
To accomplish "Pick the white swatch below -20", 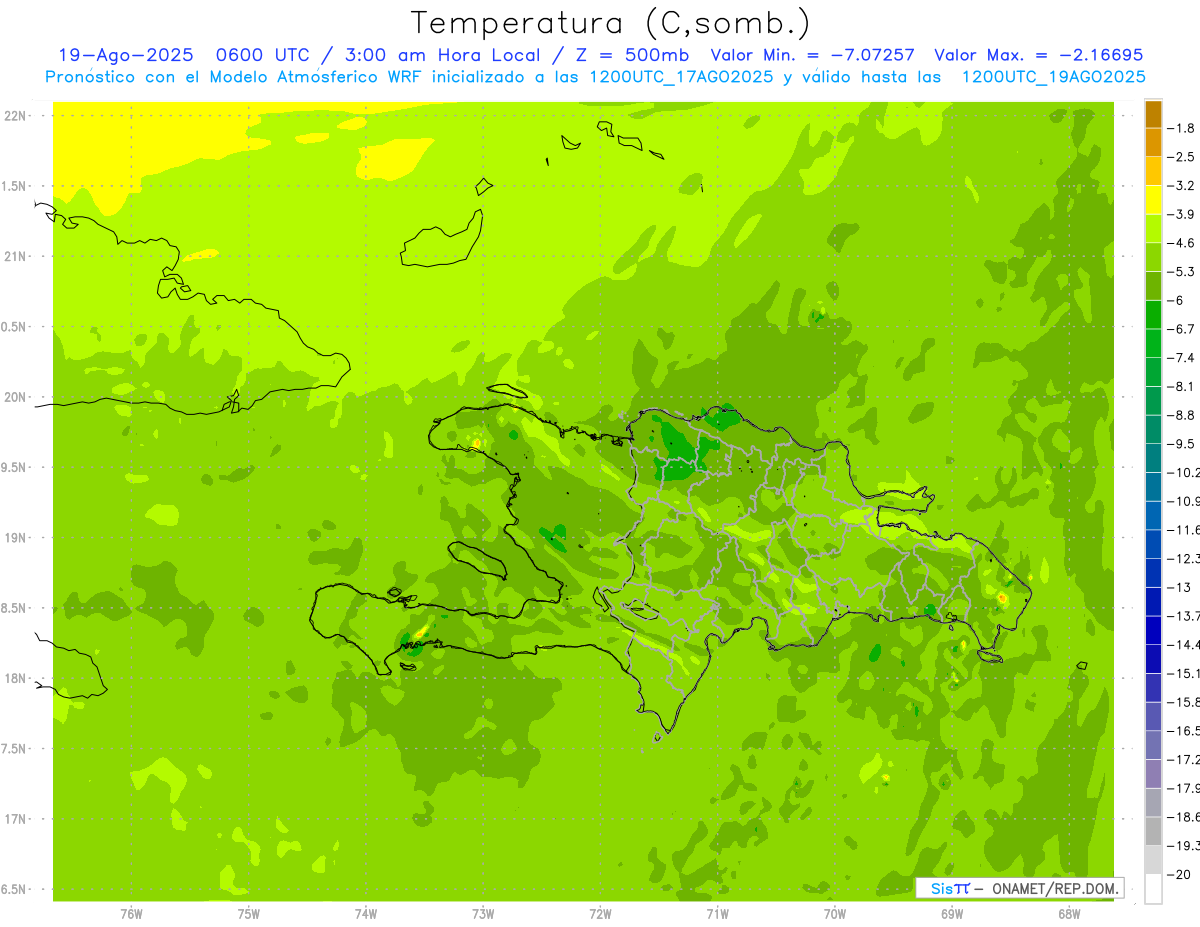I will click(1153, 889).
